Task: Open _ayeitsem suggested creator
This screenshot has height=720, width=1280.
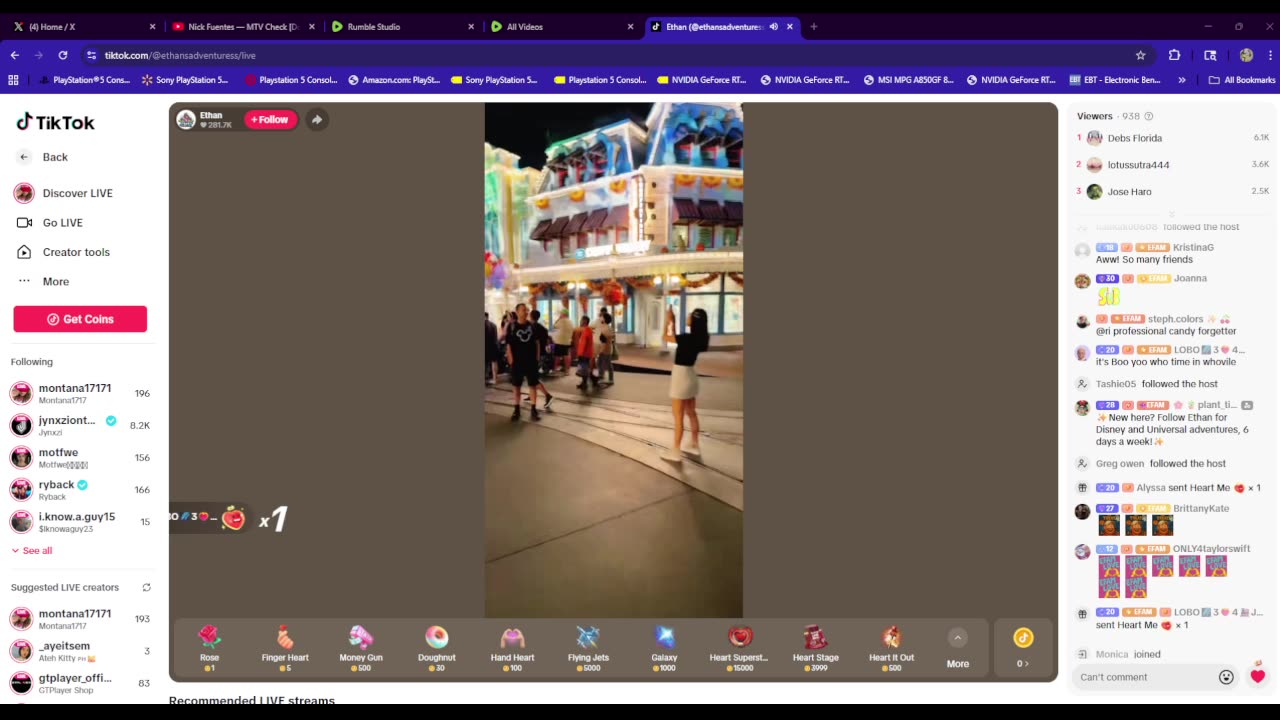Action: coord(80,650)
